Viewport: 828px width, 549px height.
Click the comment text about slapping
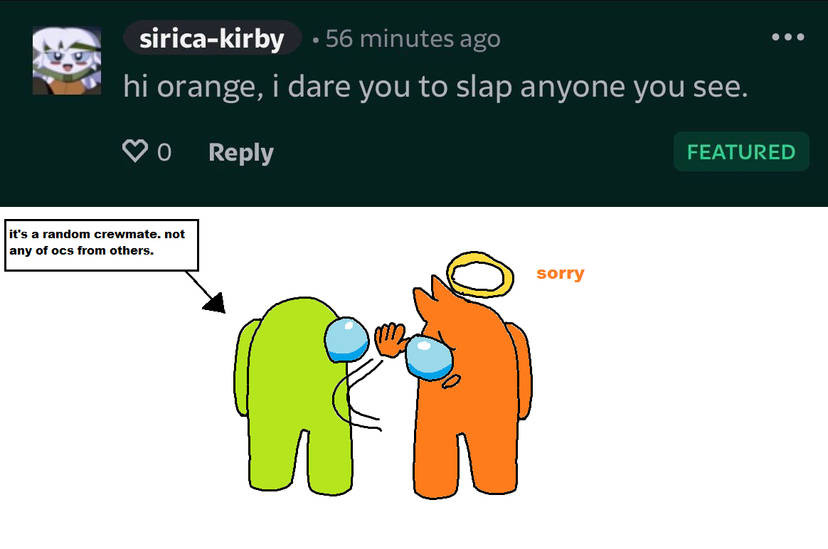436,87
